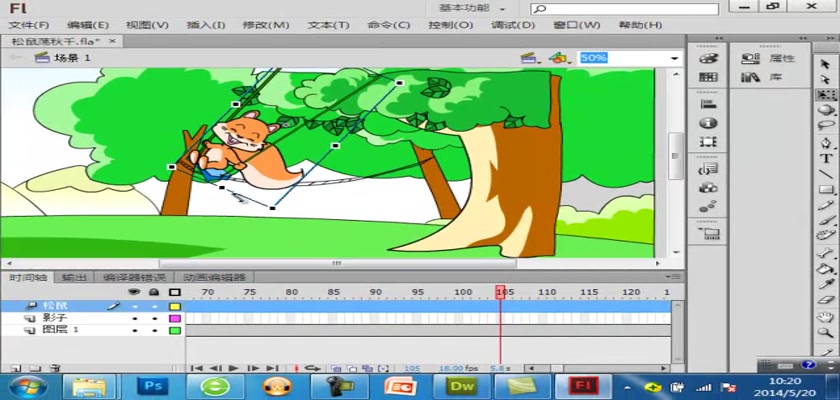840x400 pixels.
Task: Open the Edit Scene dropdown icon
Action: (x=531, y=58)
